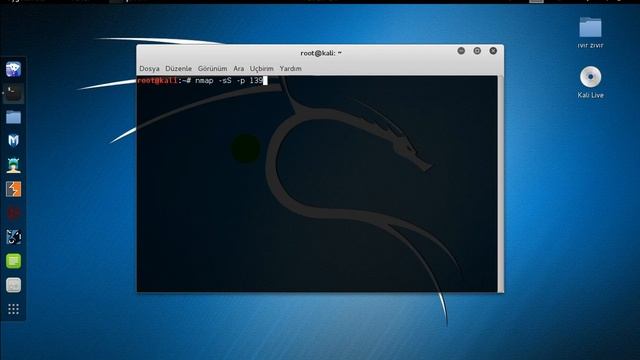This screenshot has height=360, width=640.
Task: Open the grey tweak tool icon in dock
Action: point(13,285)
